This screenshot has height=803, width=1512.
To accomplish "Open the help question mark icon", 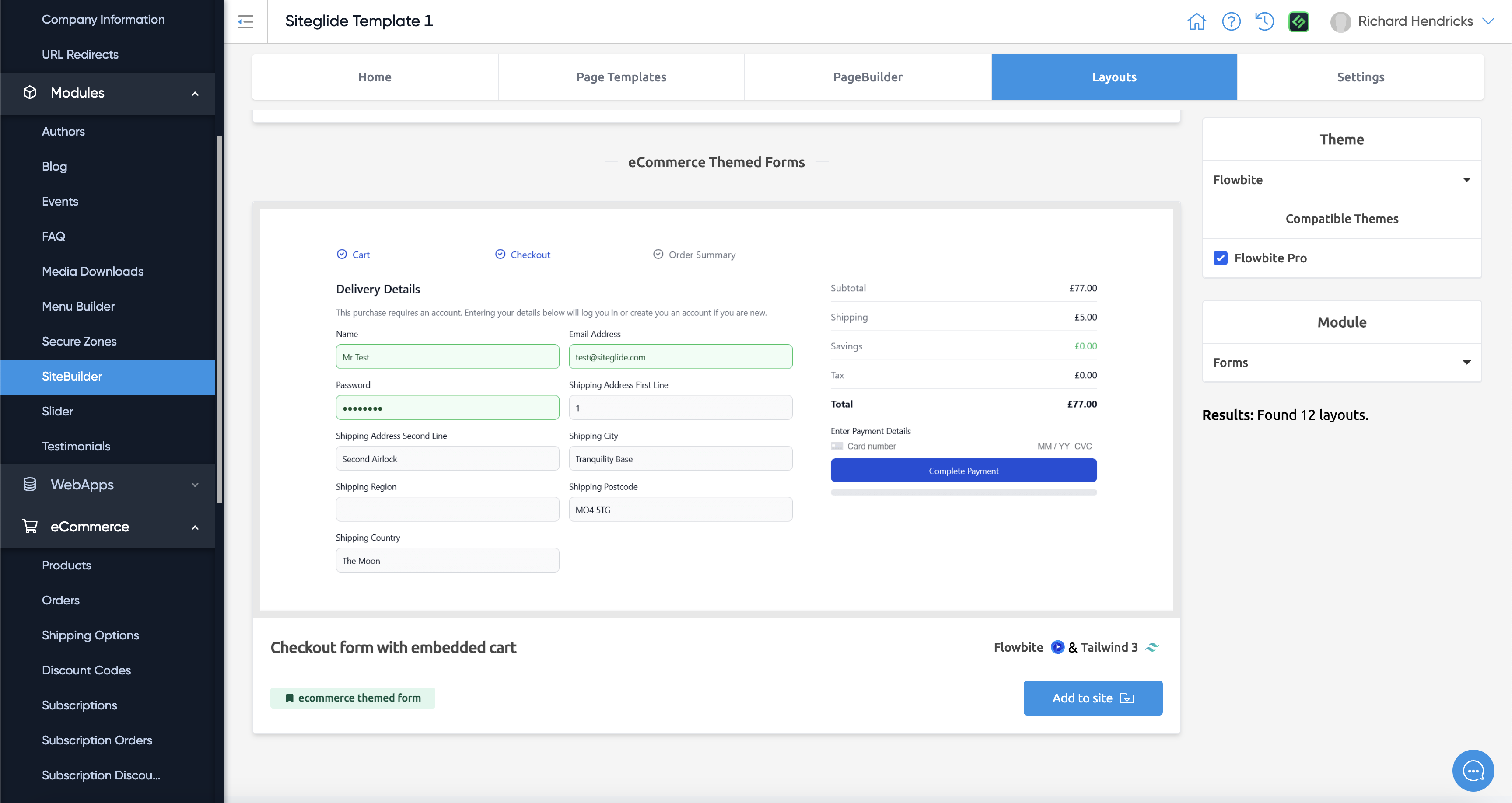I will pyautogui.click(x=1231, y=22).
